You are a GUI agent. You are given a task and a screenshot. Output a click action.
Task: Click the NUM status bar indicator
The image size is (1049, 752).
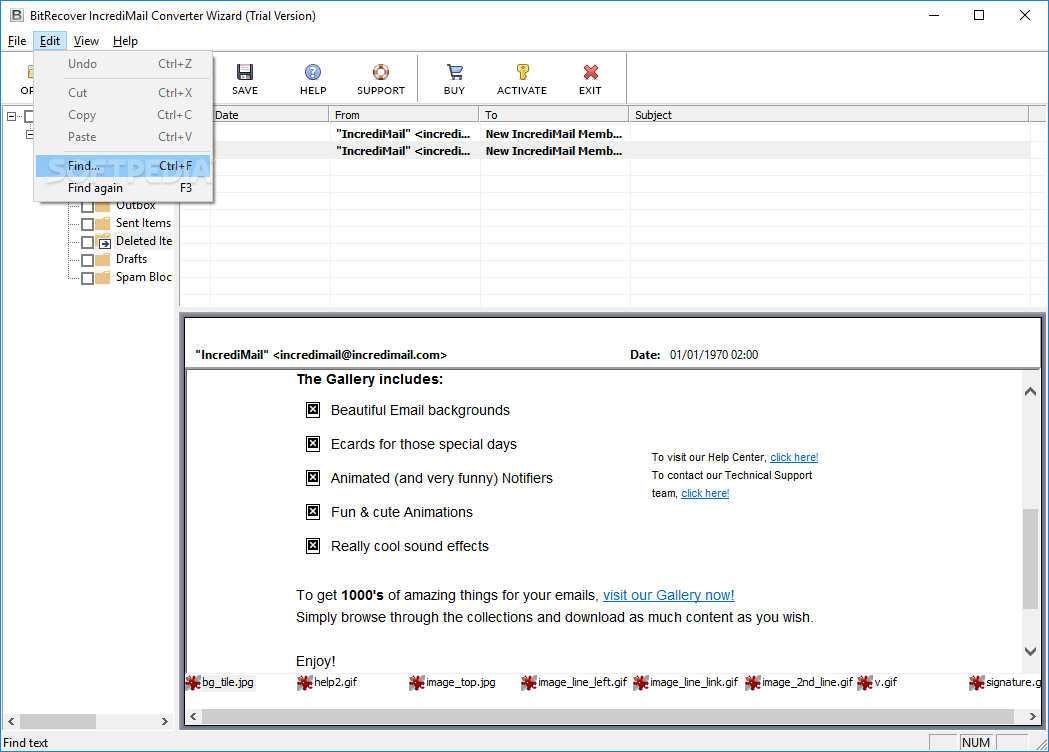(x=976, y=743)
